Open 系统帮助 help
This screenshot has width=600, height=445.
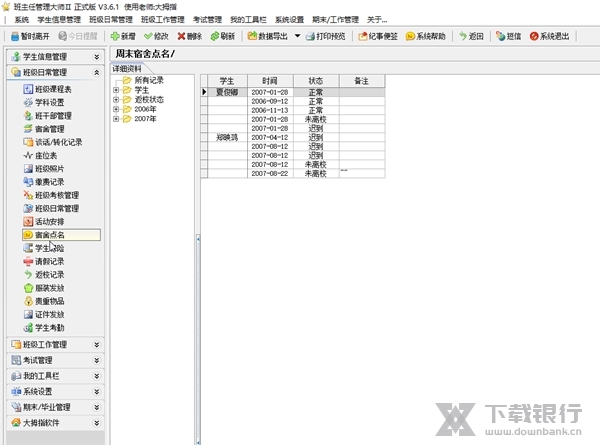pyautogui.click(x=426, y=36)
